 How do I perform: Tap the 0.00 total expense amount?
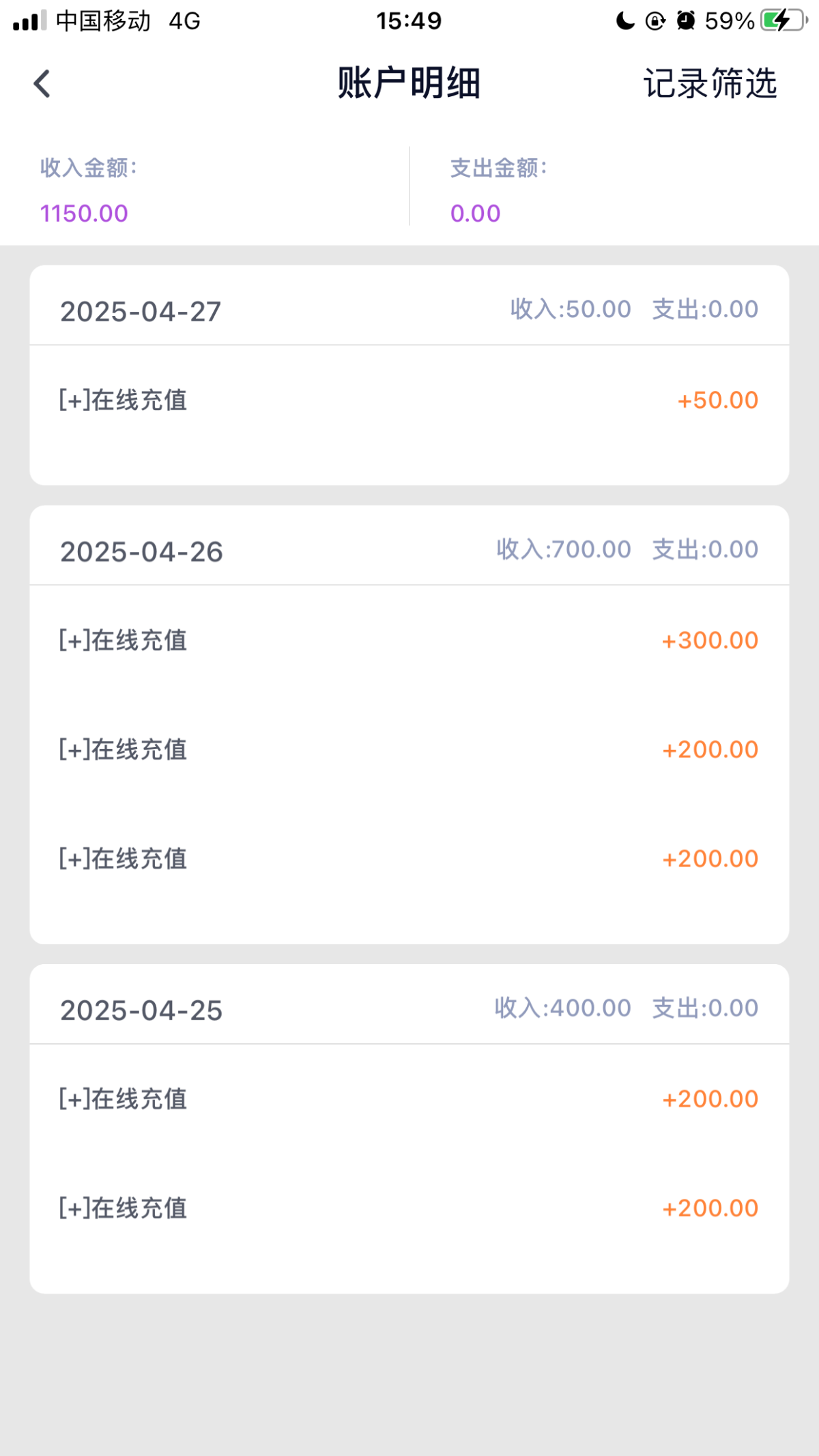coord(476,214)
